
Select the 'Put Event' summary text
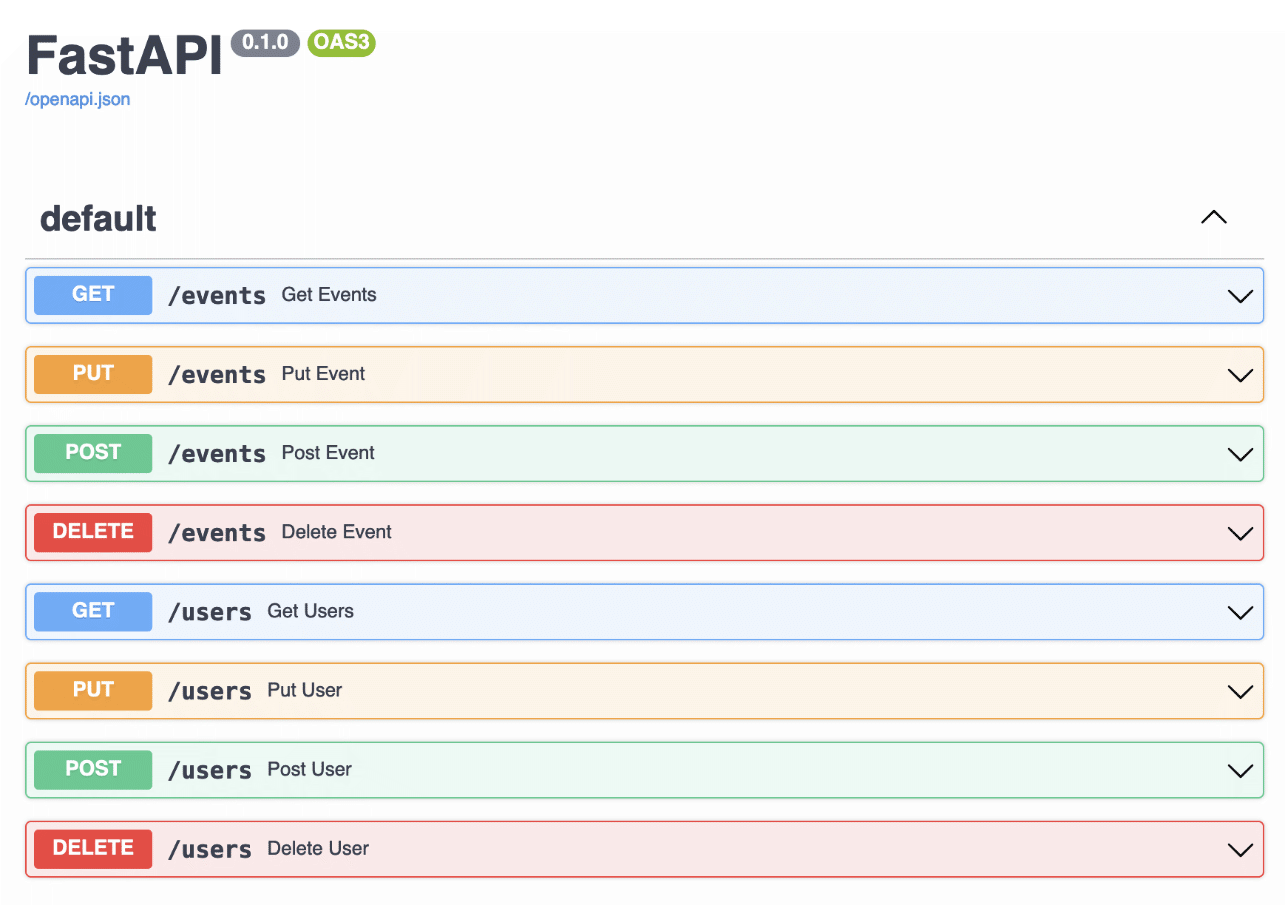(324, 374)
